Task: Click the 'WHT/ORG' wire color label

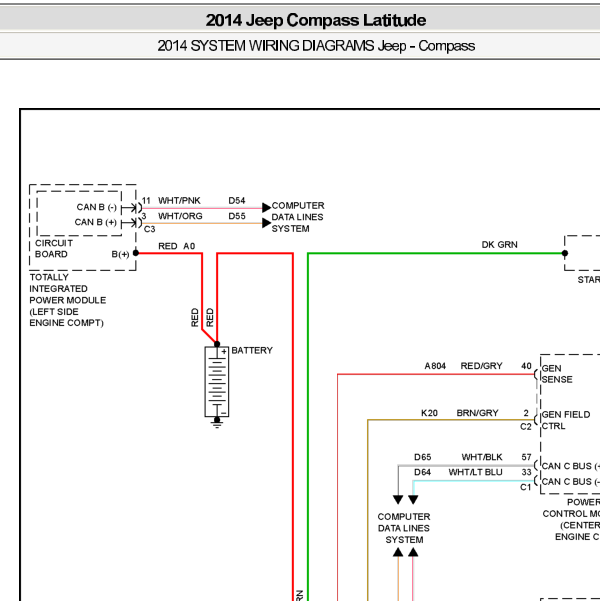Action: pos(180,216)
